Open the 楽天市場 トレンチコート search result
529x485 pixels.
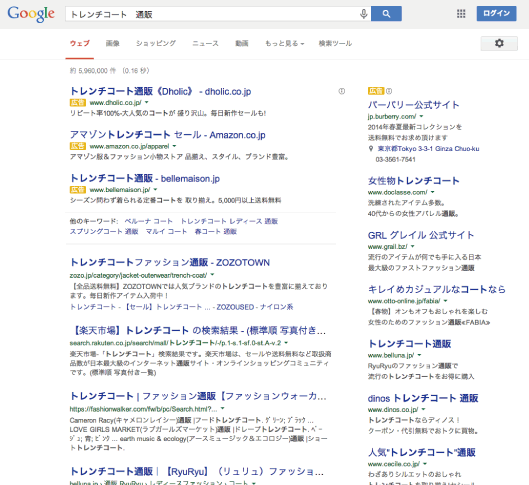198,330
